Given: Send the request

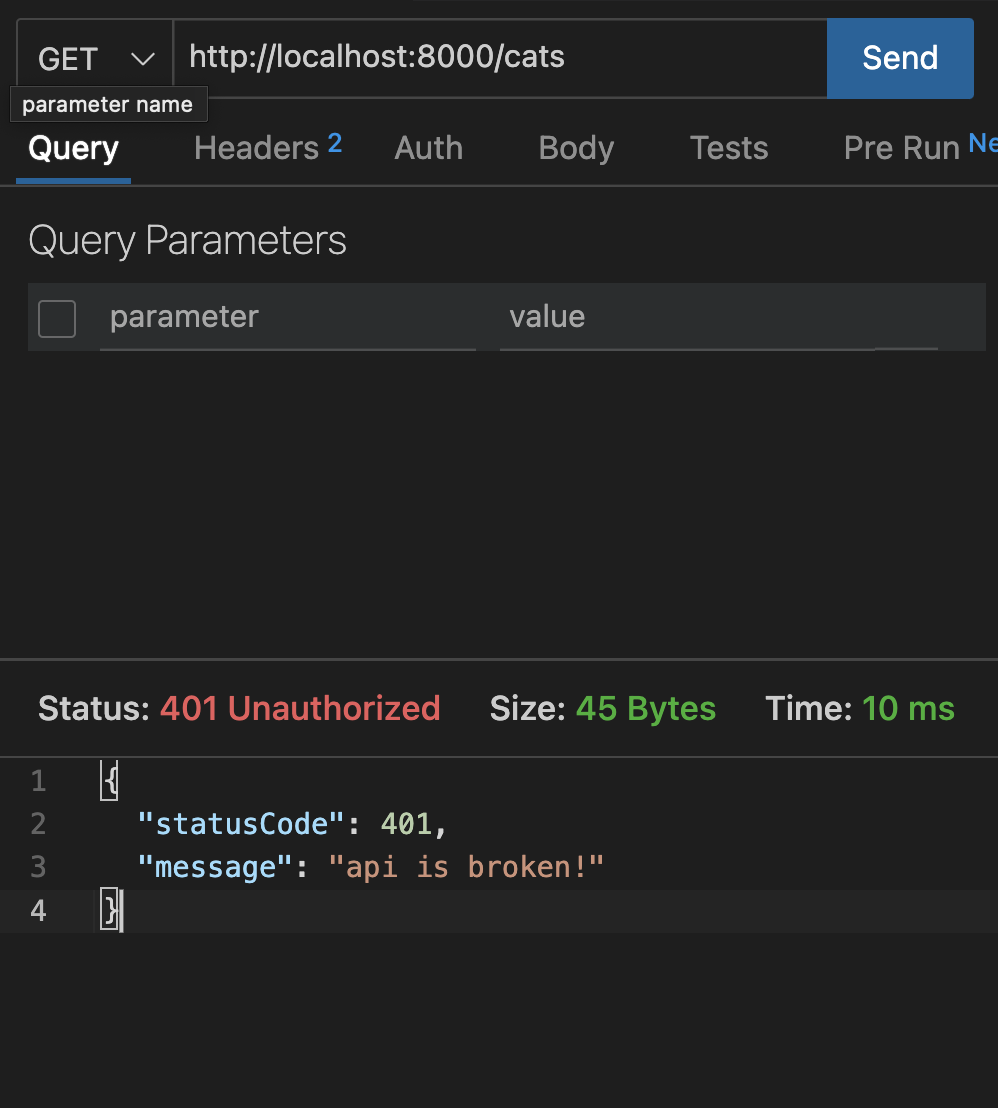Looking at the screenshot, I should [900, 58].
